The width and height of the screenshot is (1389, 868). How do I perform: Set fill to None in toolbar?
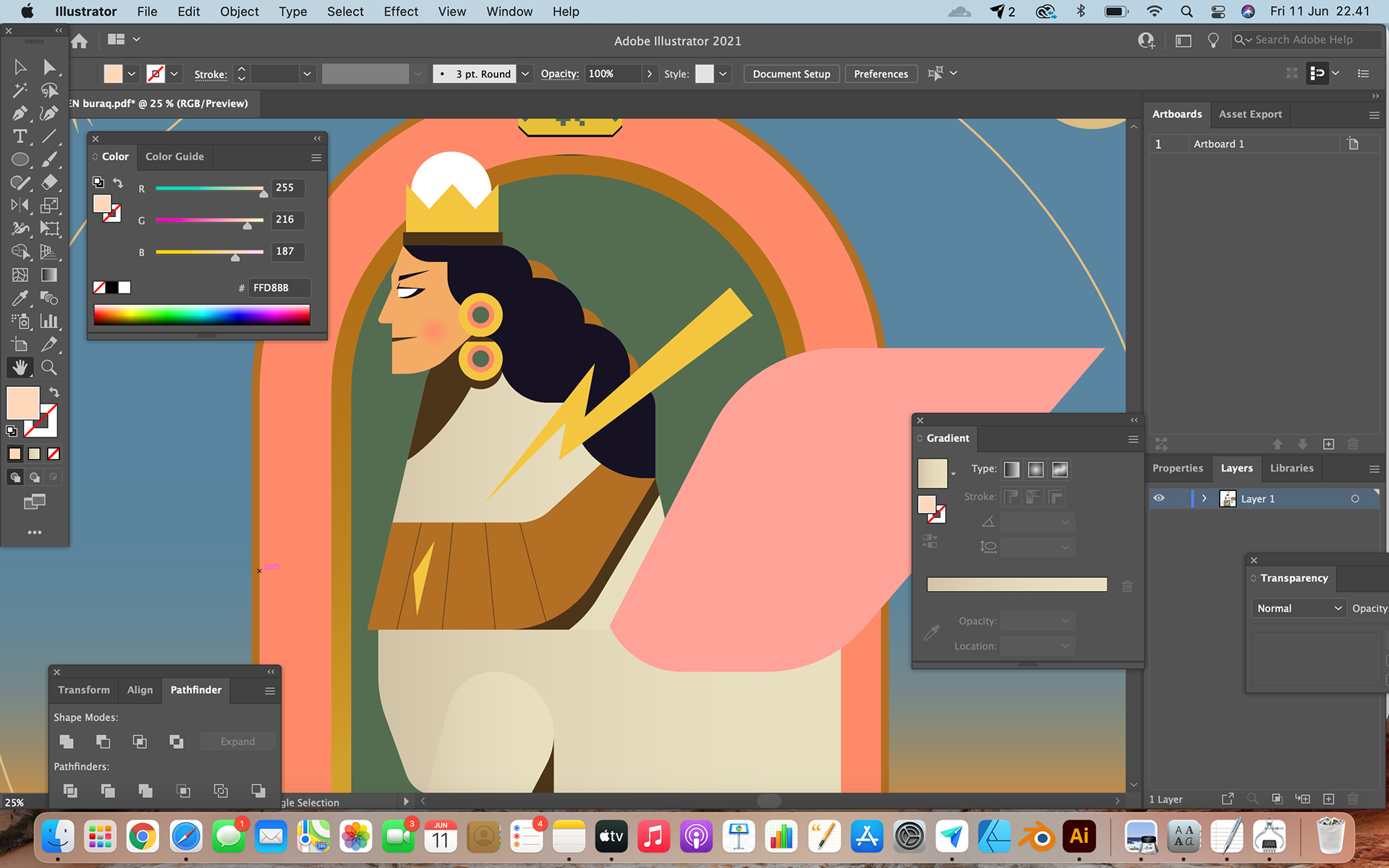[x=54, y=454]
